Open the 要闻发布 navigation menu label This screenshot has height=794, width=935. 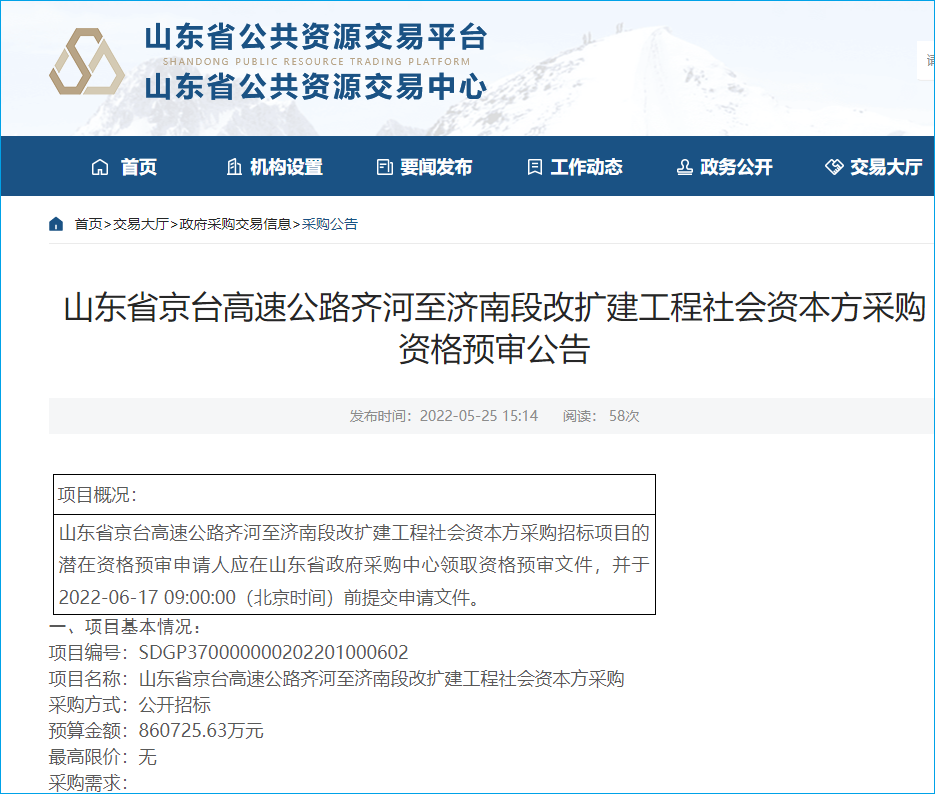pos(436,167)
